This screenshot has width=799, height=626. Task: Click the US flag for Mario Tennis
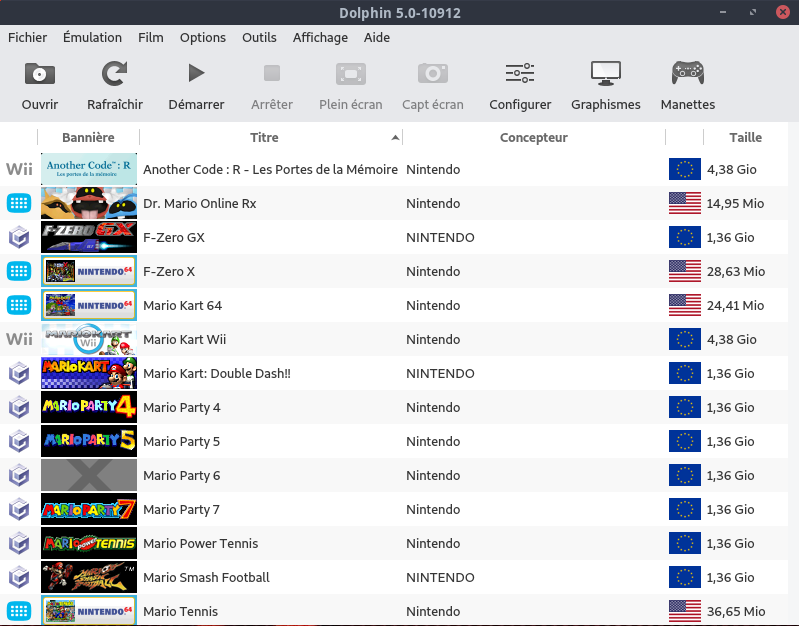point(685,611)
